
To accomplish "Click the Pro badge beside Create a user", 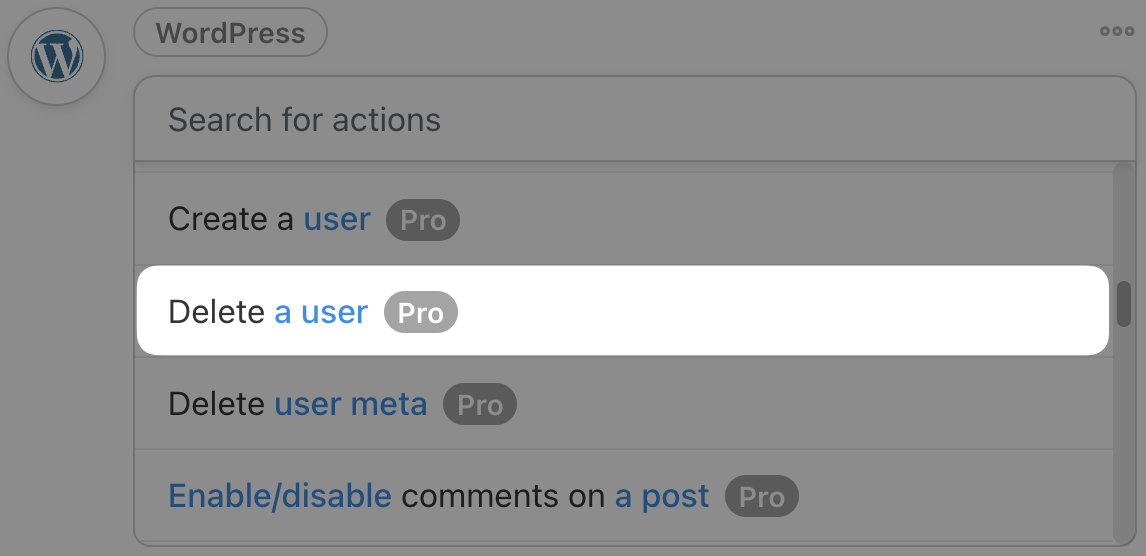I will 423,220.
